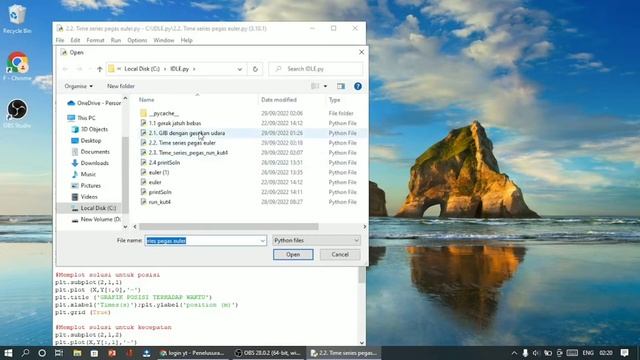Select OneDrive in navigation pane
Image resolution: width=640 pixels, height=360 pixels.
[x=95, y=103]
